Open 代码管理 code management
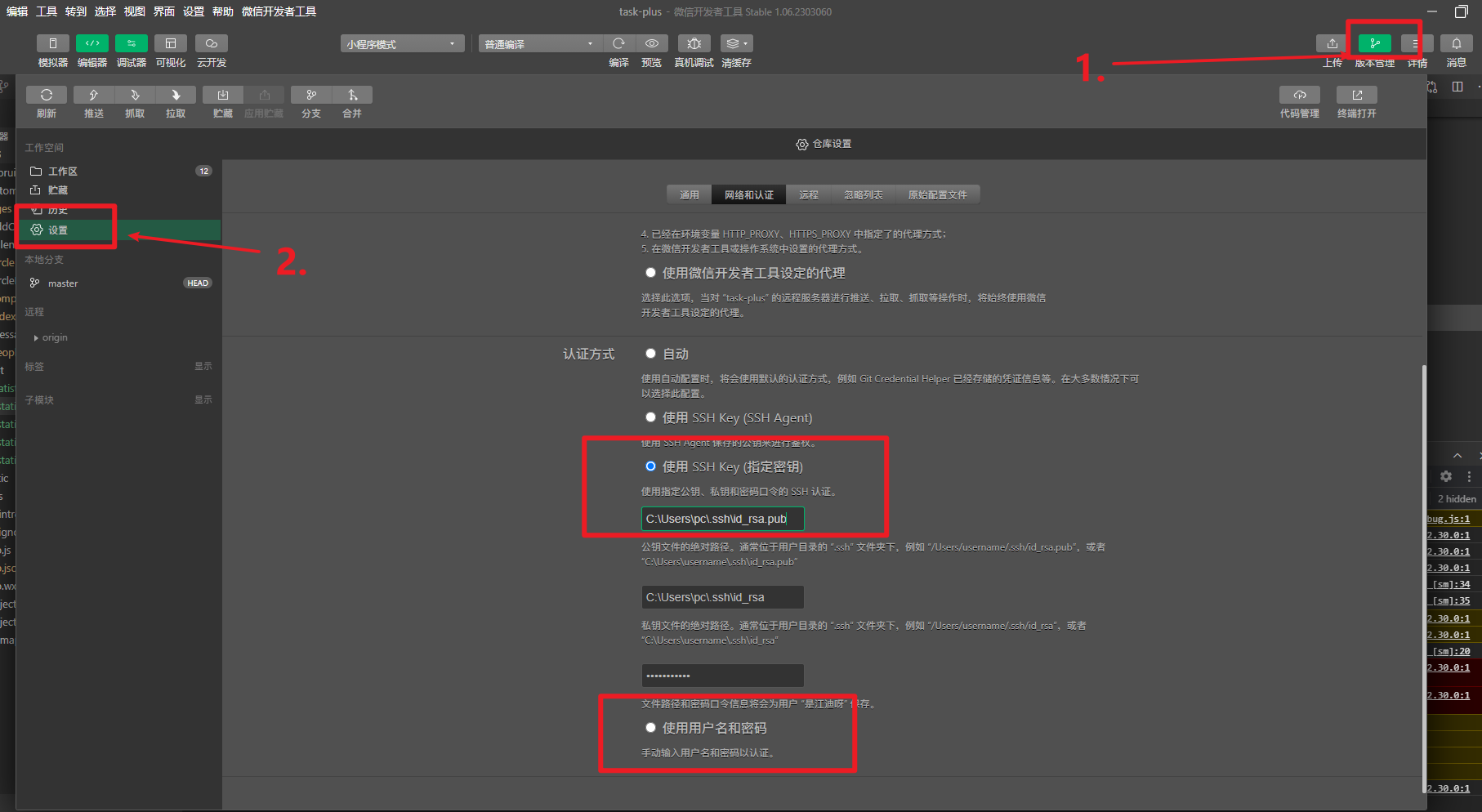 [x=1300, y=95]
